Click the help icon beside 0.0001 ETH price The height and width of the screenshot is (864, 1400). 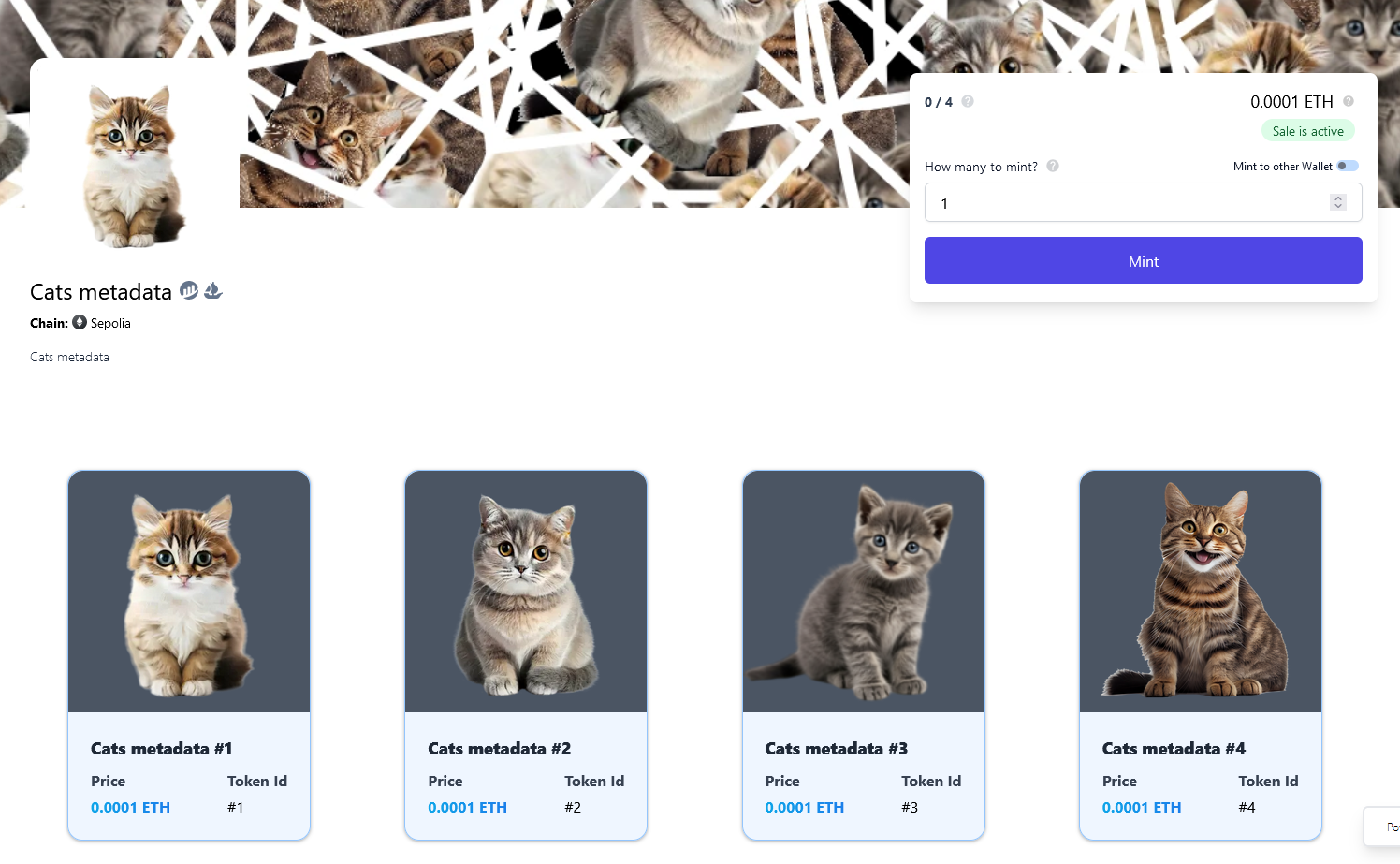click(1349, 101)
